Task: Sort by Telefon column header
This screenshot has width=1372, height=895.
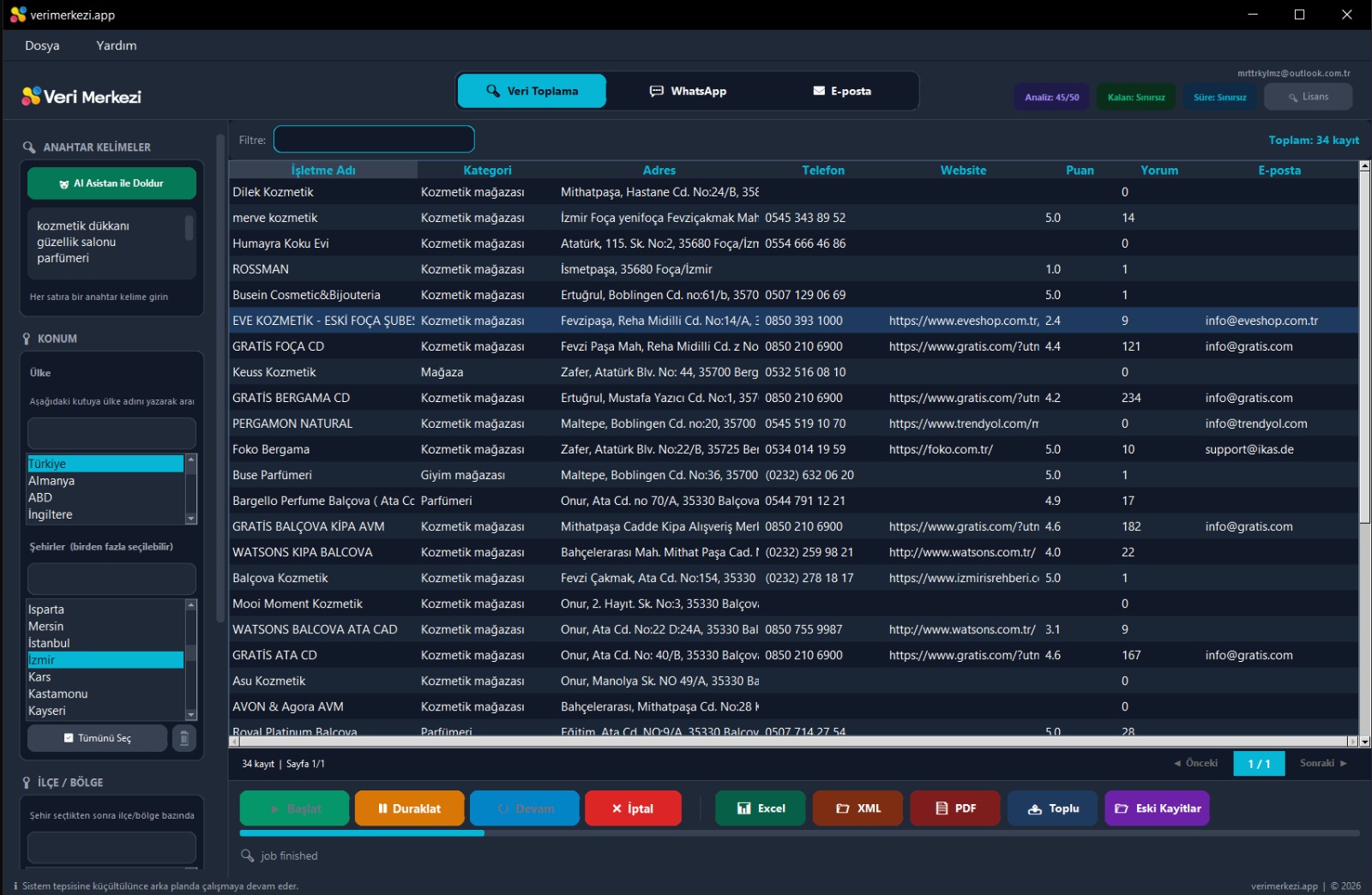Action: pos(823,171)
